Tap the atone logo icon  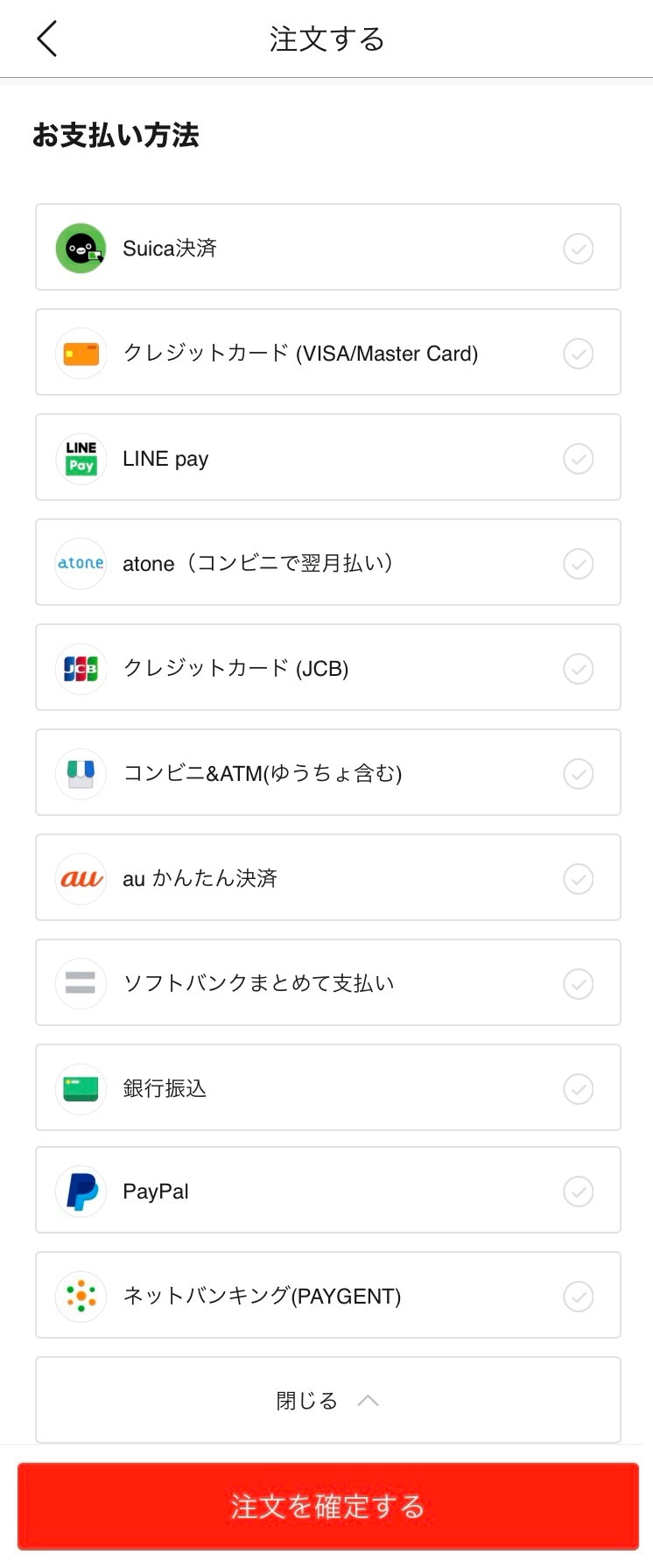click(x=81, y=563)
